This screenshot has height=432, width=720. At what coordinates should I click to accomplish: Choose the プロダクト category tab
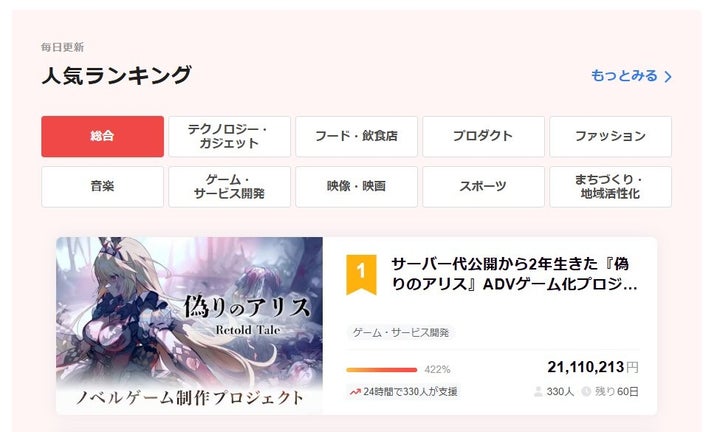click(x=483, y=136)
